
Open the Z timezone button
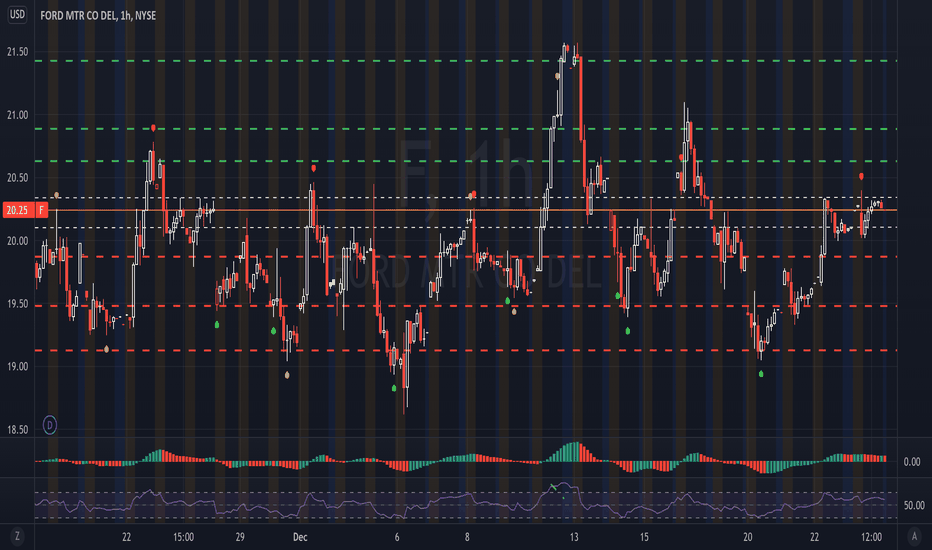coord(17,536)
